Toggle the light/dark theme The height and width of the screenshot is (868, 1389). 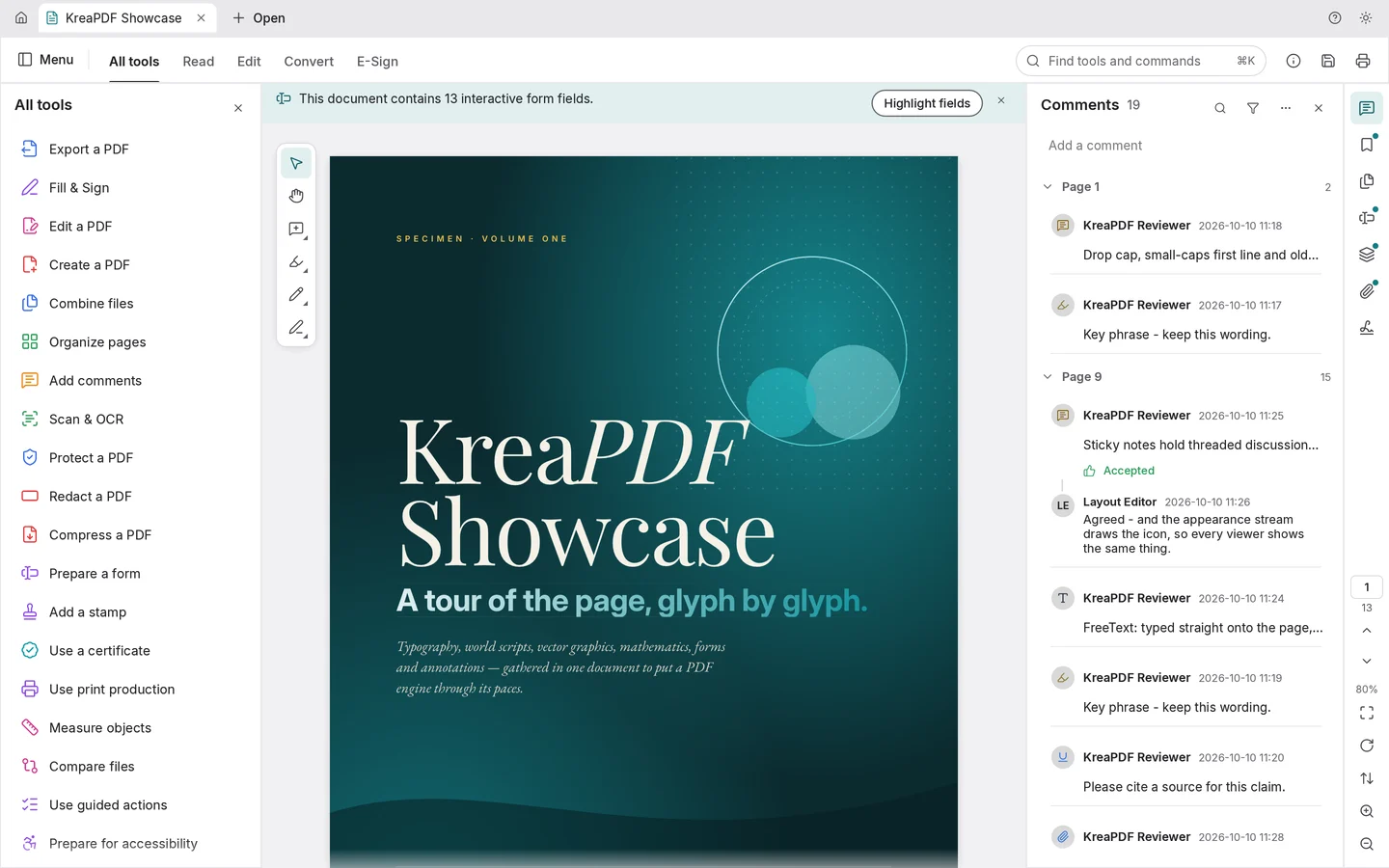pyautogui.click(x=1366, y=17)
